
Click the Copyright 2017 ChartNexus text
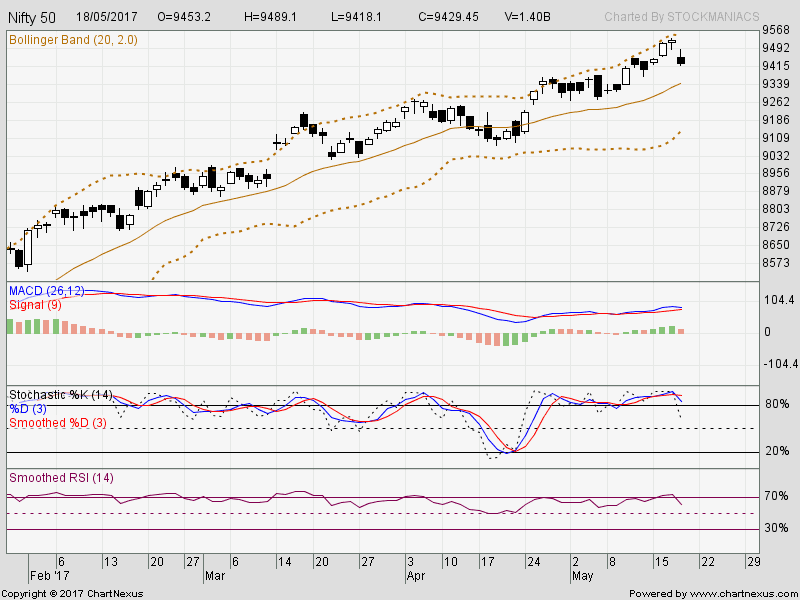[72, 594]
